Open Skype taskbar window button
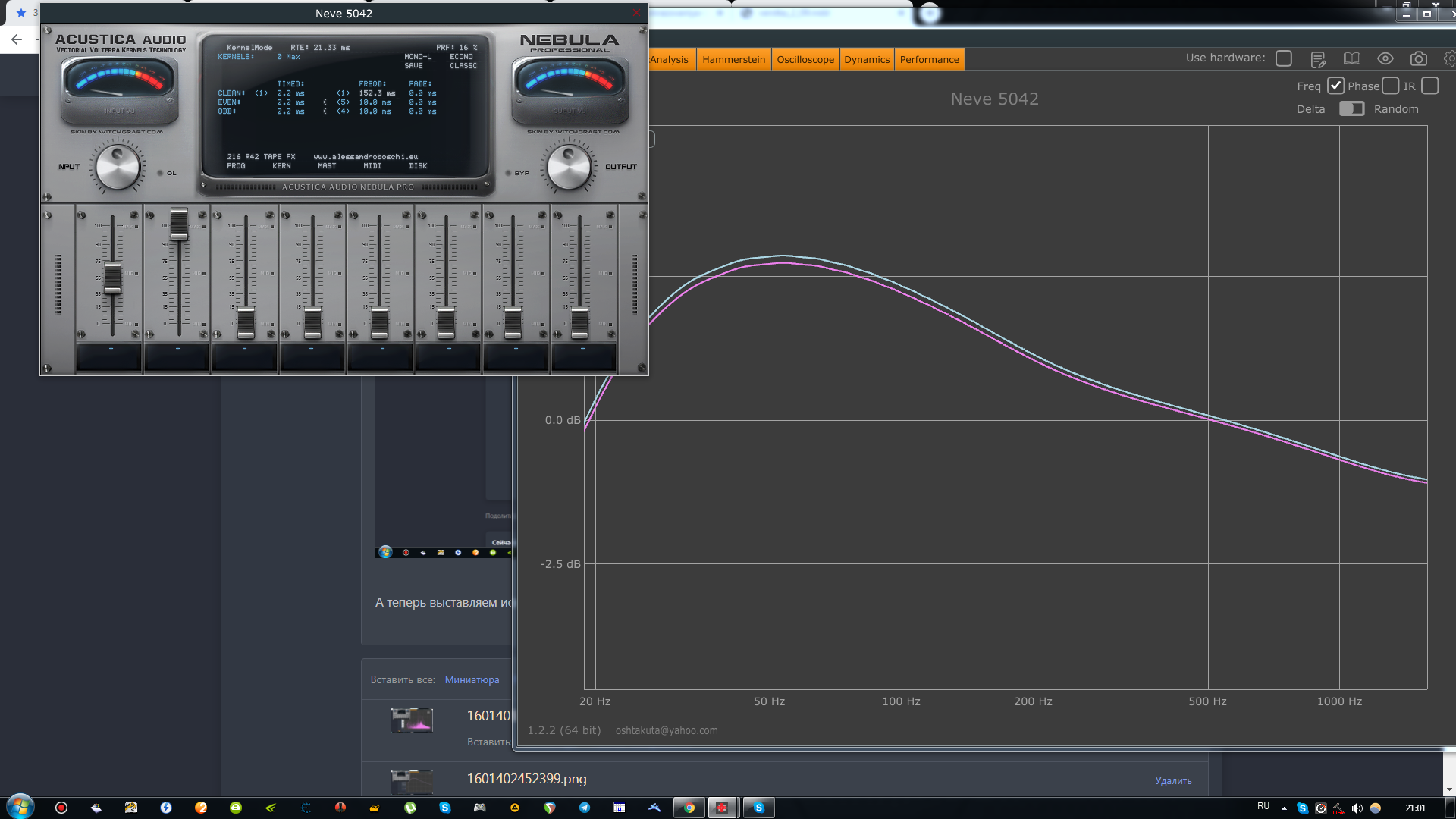 [758, 808]
